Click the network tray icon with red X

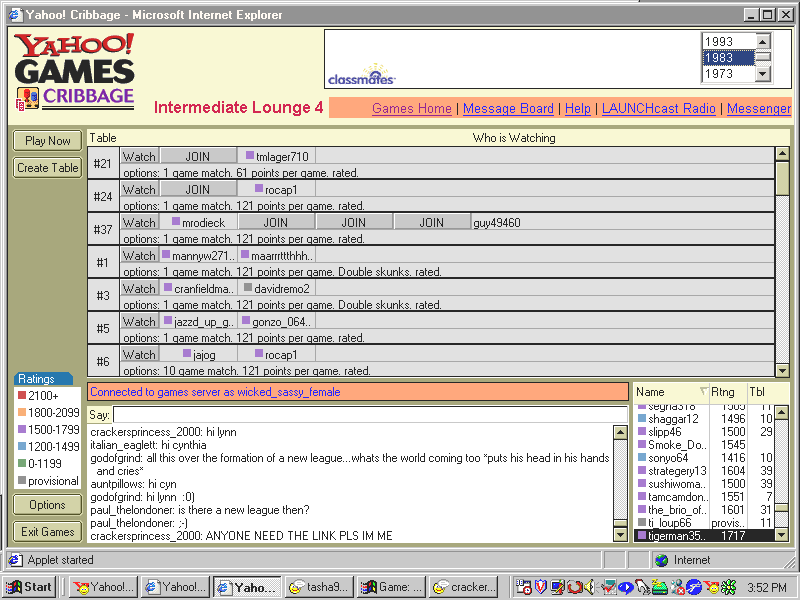point(677,587)
